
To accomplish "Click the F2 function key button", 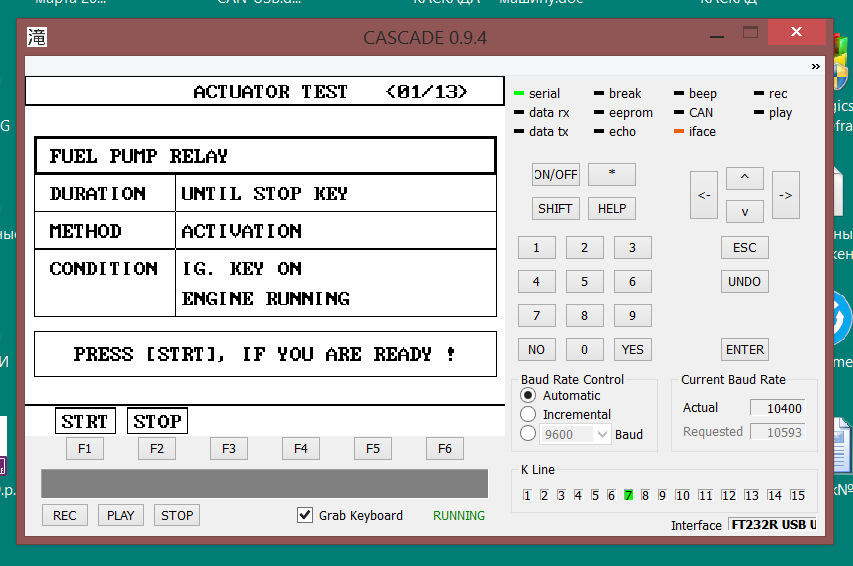I will pos(157,449).
